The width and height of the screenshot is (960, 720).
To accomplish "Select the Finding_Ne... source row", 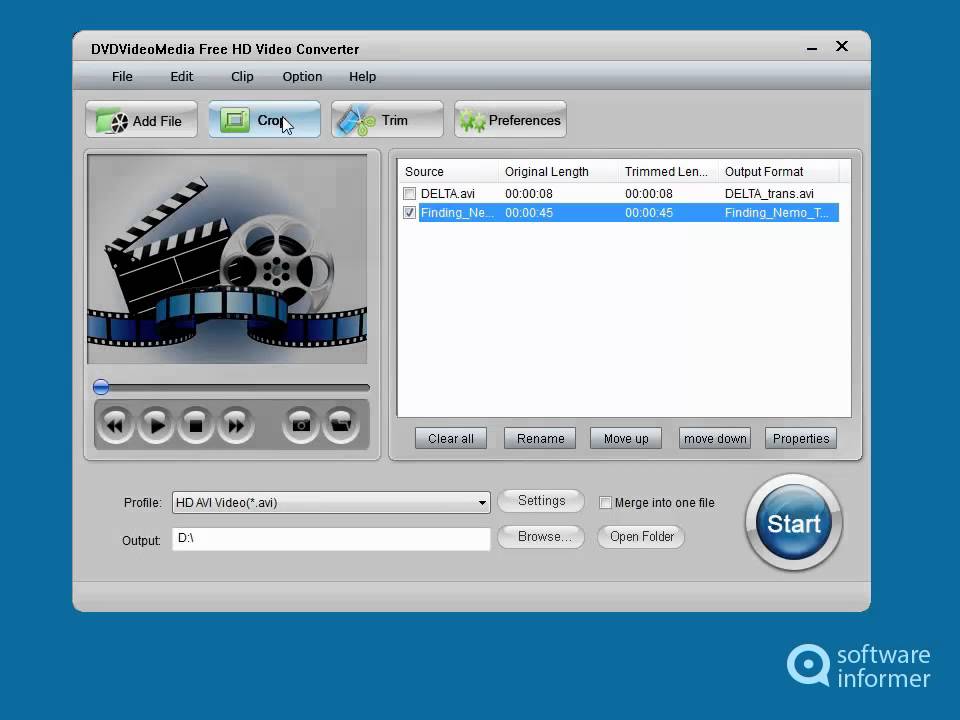I will (x=621, y=212).
